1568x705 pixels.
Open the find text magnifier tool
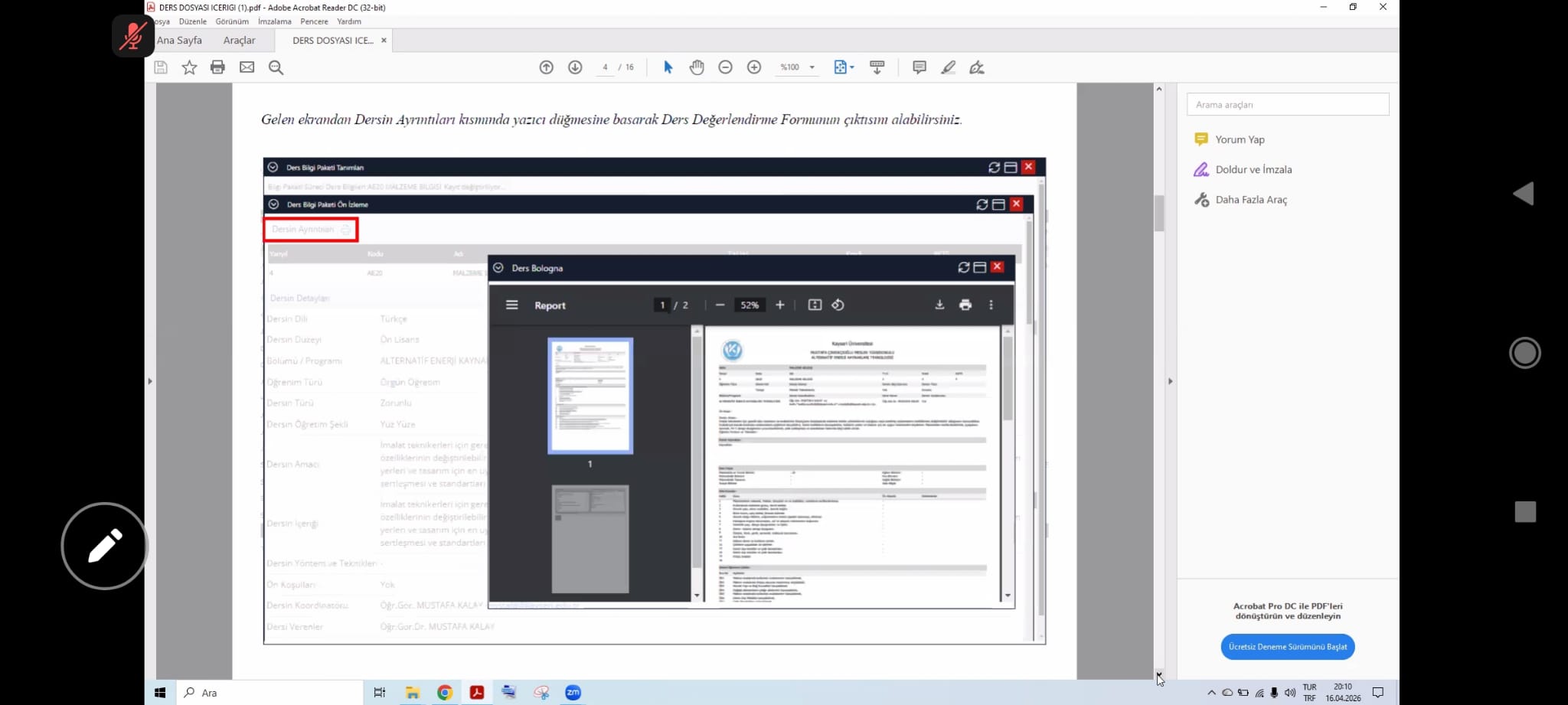point(276,67)
